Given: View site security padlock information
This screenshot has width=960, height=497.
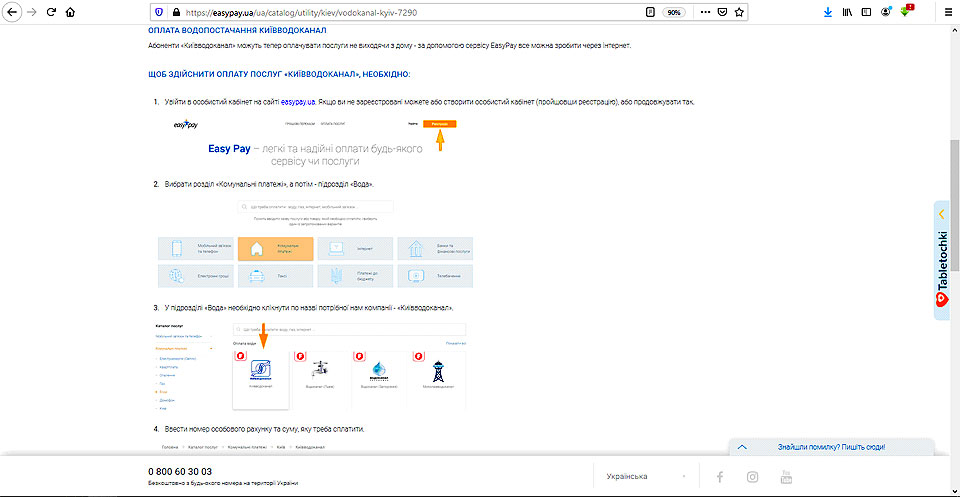Looking at the screenshot, I should pos(176,12).
